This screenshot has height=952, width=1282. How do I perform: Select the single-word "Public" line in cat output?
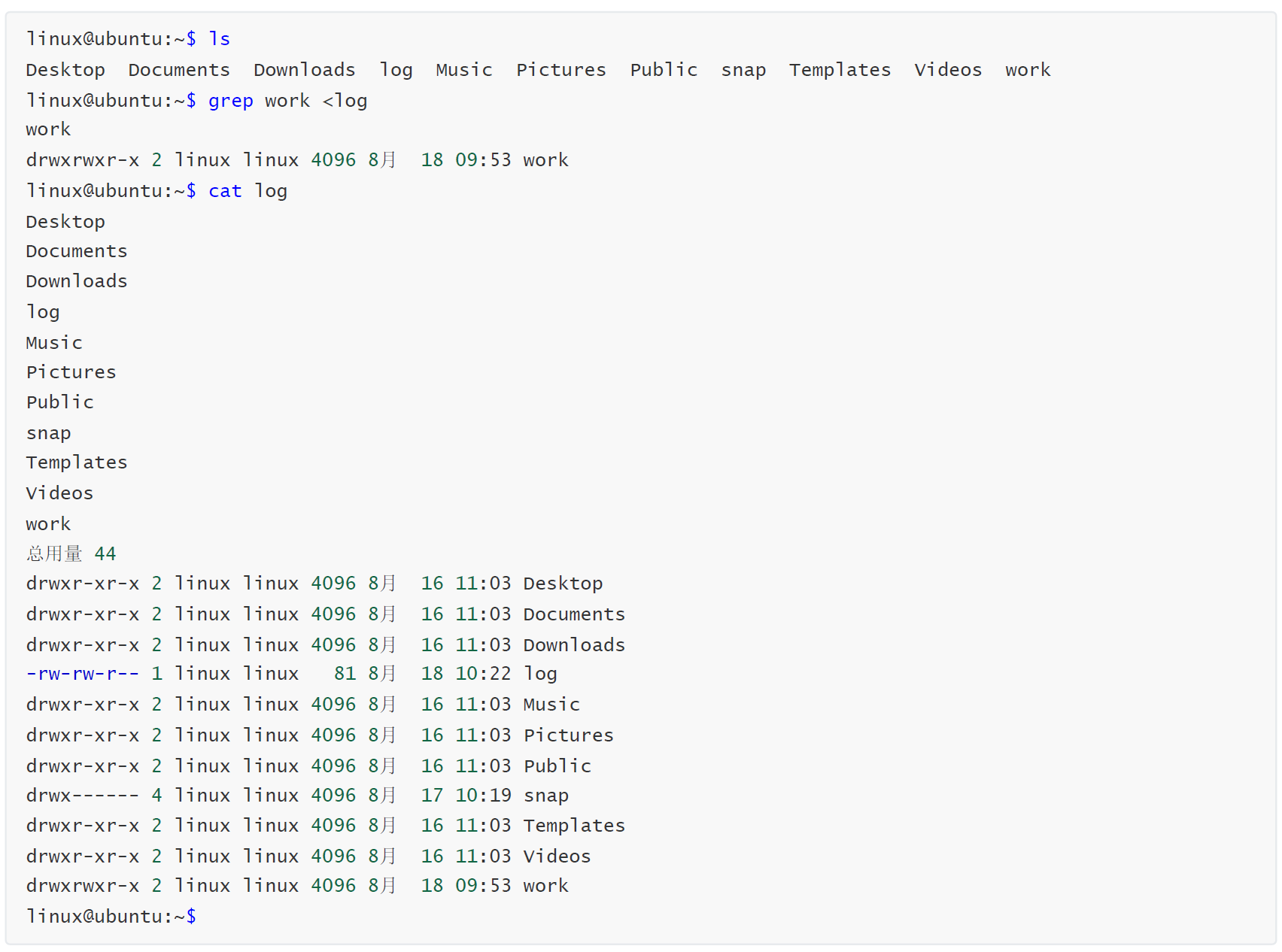click(x=60, y=402)
